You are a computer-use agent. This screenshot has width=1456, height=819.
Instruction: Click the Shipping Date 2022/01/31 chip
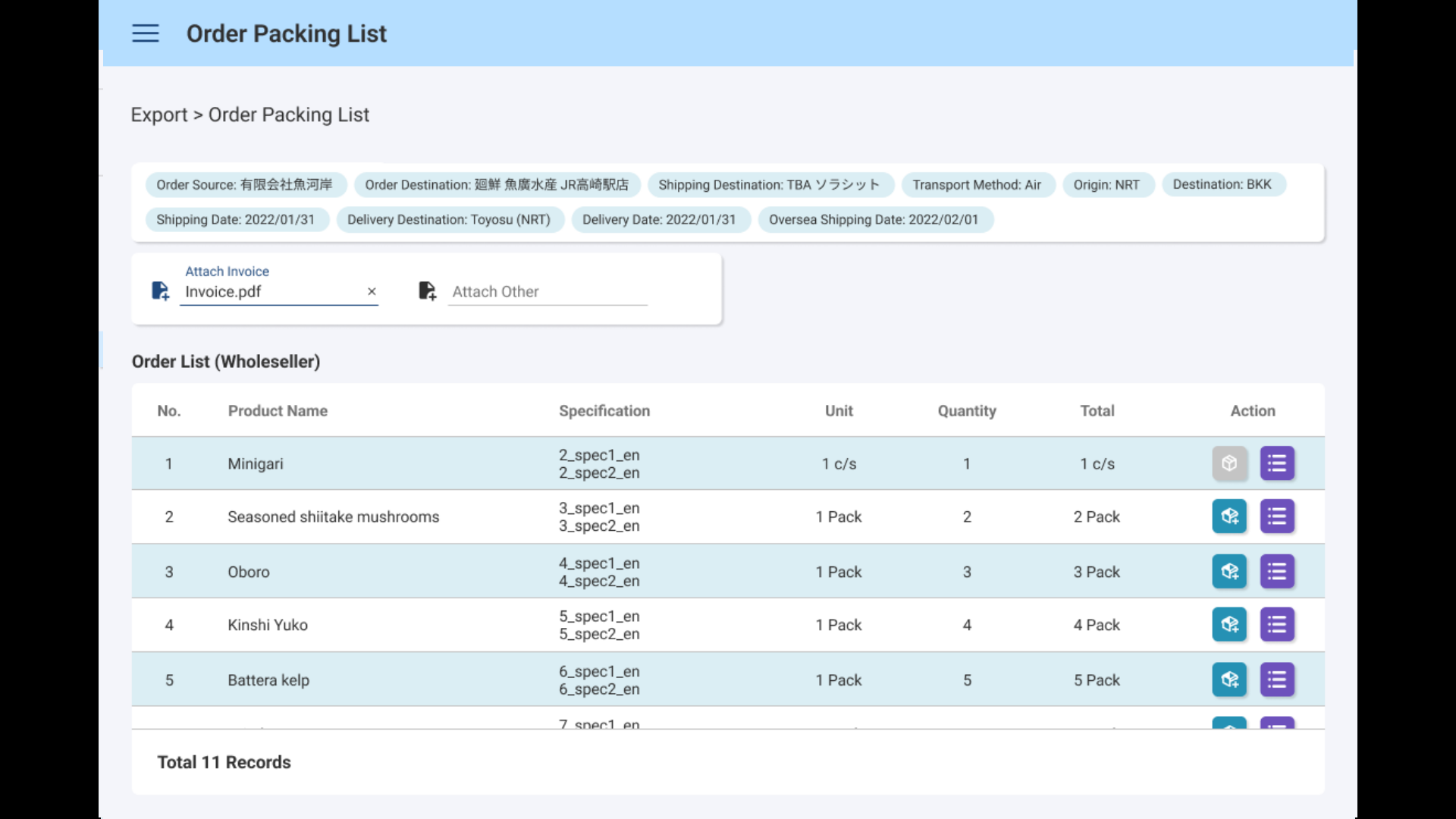tap(235, 220)
